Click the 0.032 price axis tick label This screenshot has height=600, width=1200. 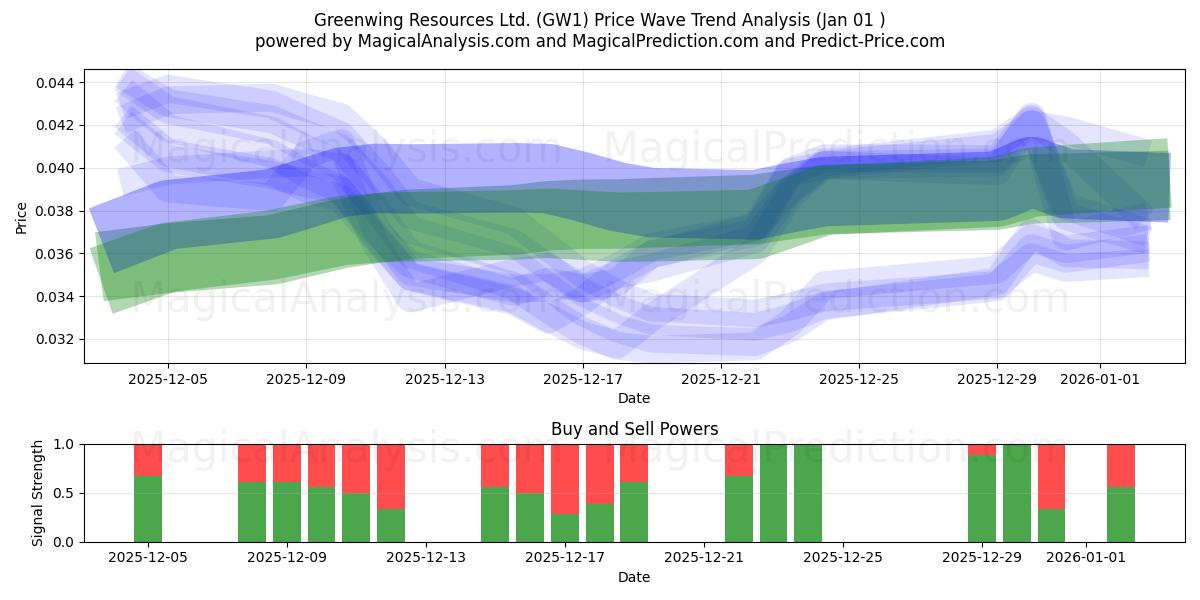pyautogui.click(x=56, y=340)
